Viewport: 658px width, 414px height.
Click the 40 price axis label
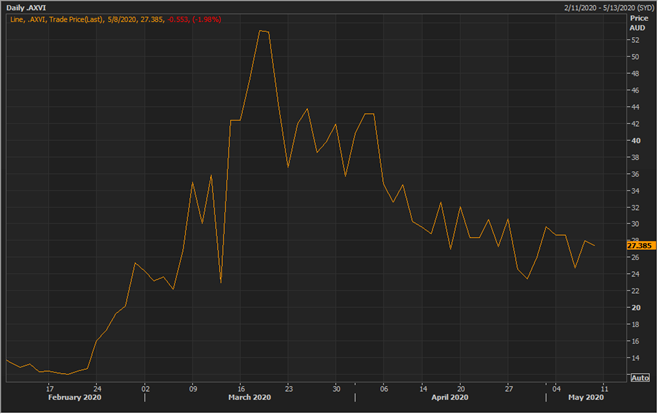636,141
